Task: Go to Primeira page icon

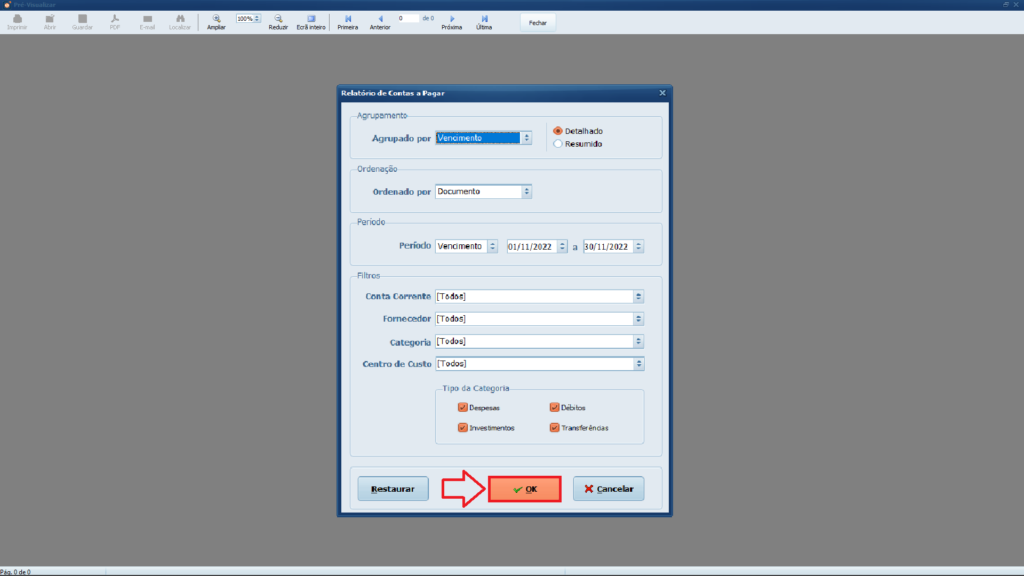Action: tap(347, 22)
